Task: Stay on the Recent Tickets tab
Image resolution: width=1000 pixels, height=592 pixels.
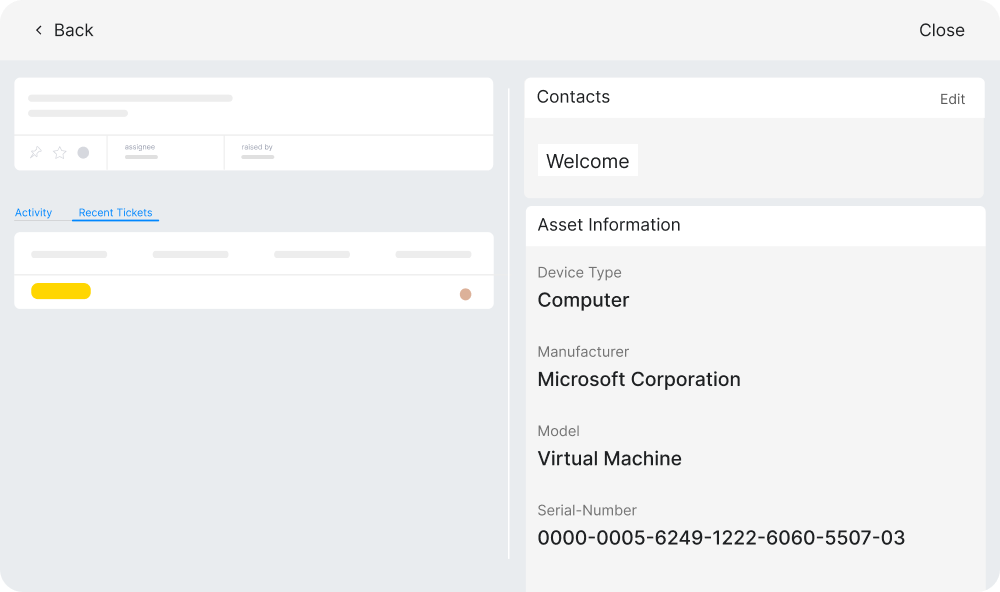Action: click(x=114, y=212)
